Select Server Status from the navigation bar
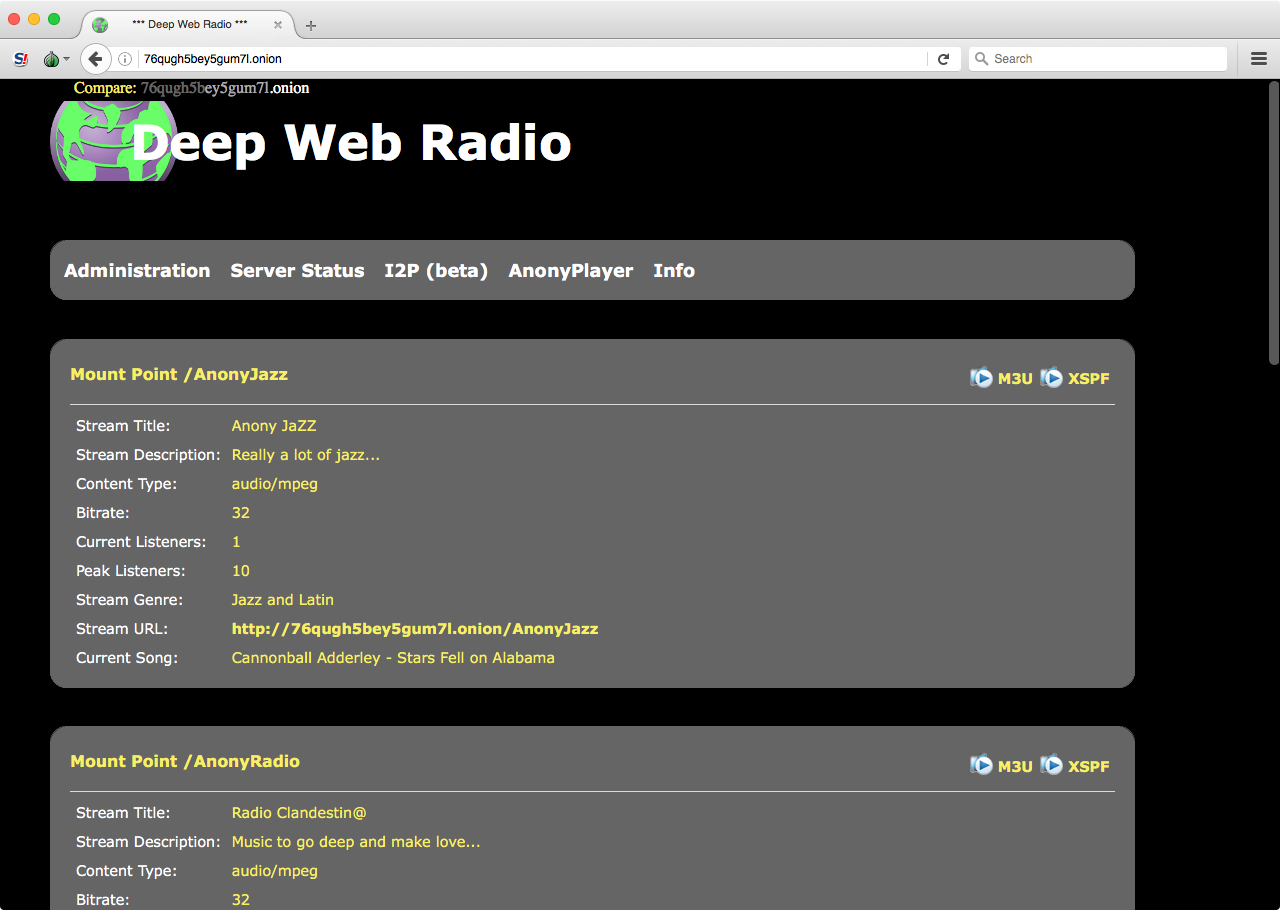This screenshot has height=910, width=1280. [x=297, y=270]
